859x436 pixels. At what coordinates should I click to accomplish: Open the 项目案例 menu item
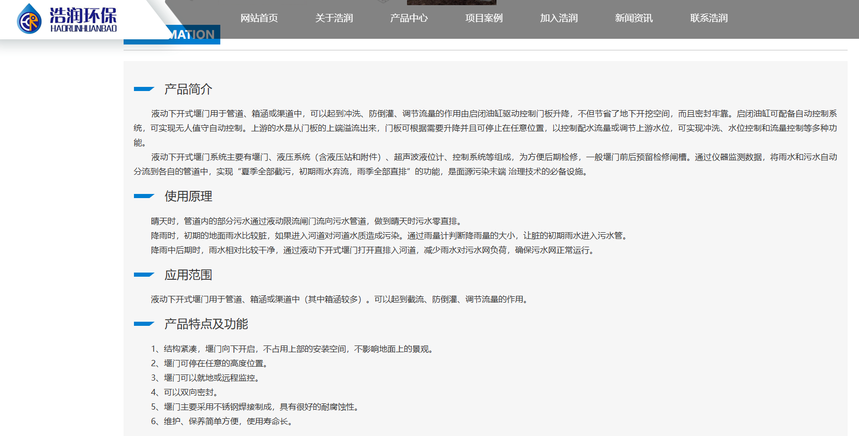(484, 18)
